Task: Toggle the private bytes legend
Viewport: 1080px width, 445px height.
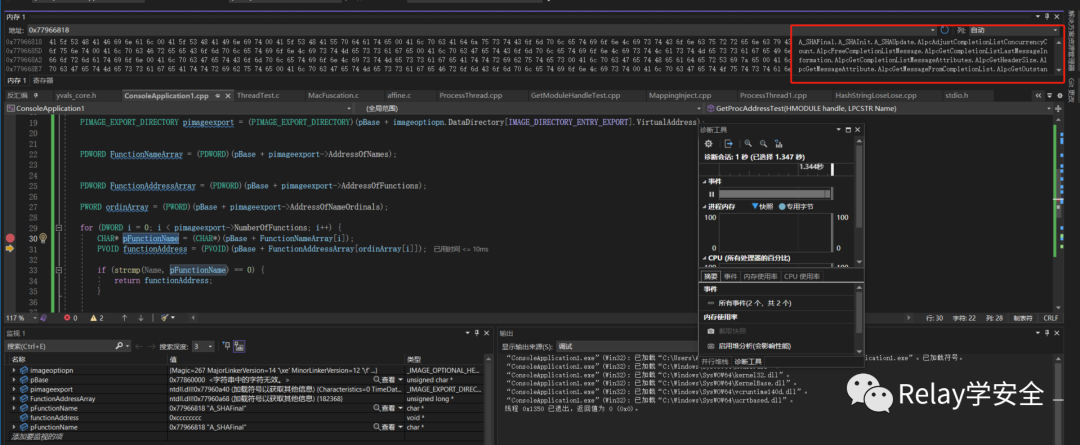Action: (x=796, y=206)
